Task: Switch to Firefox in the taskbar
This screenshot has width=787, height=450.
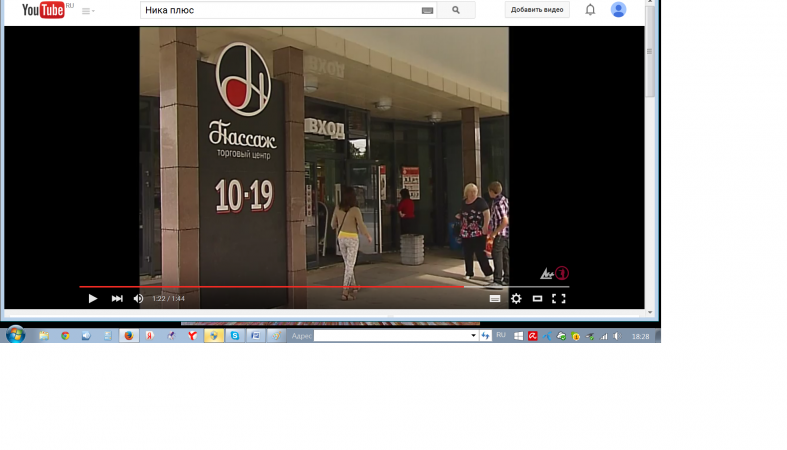Action: pyautogui.click(x=129, y=336)
